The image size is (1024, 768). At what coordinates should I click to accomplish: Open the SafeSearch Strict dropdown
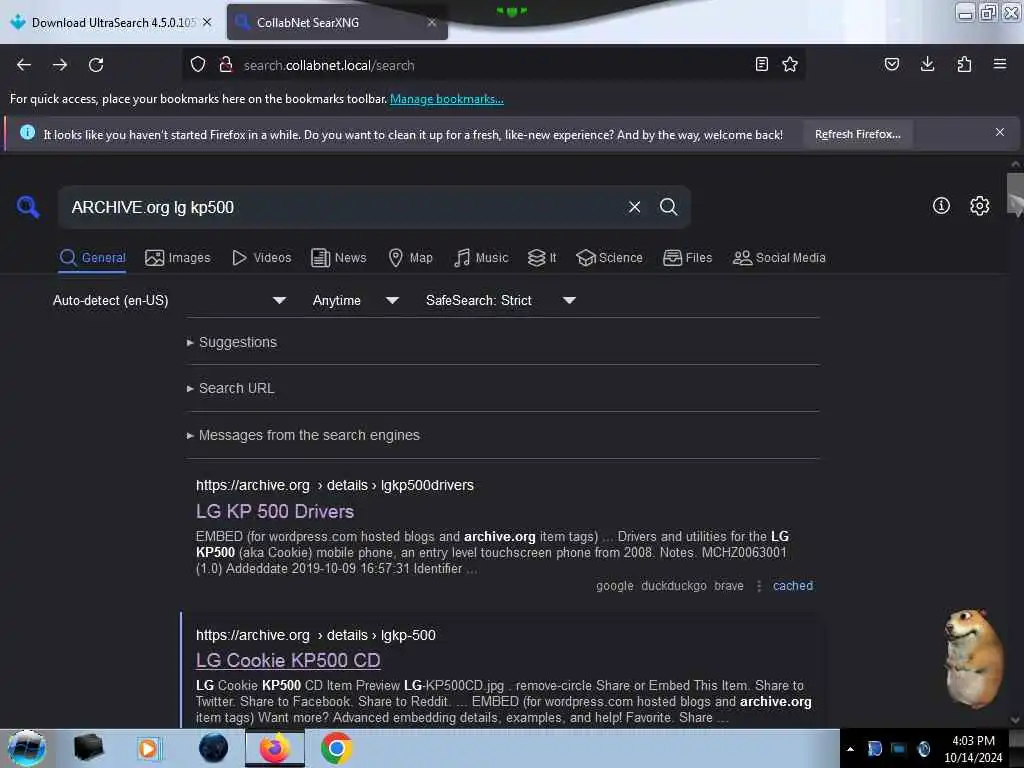pos(500,300)
